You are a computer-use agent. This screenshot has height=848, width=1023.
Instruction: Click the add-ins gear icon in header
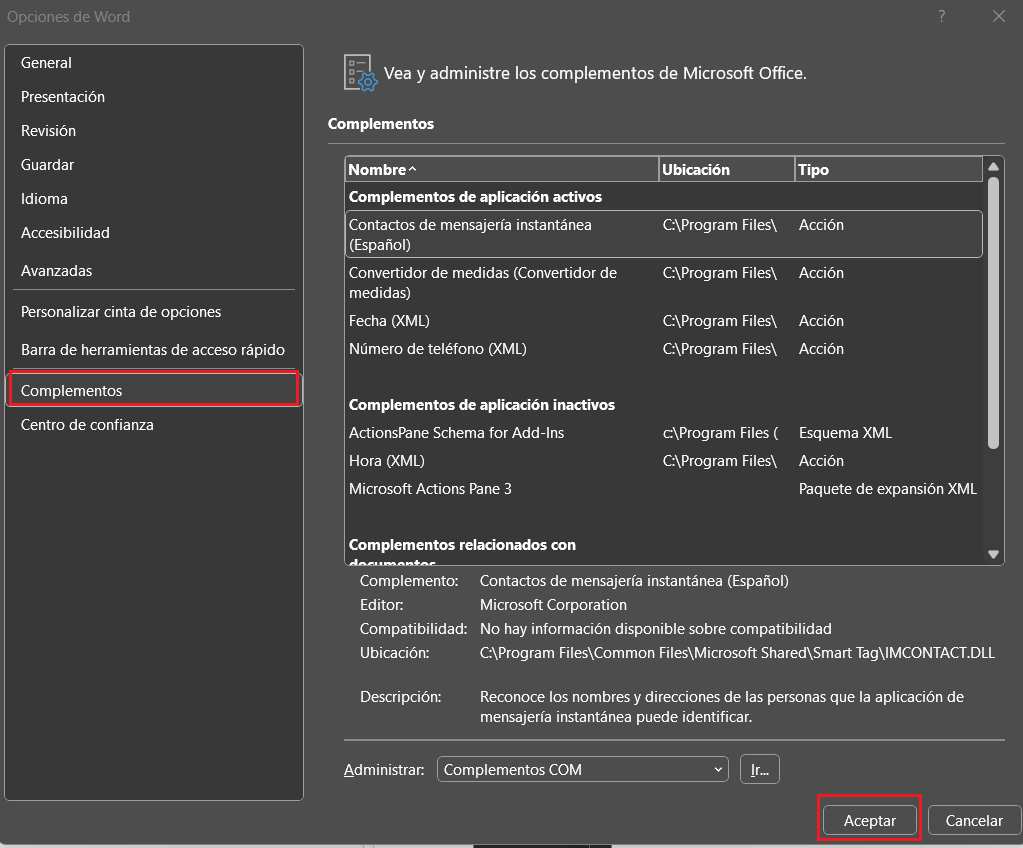(x=360, y=72)
